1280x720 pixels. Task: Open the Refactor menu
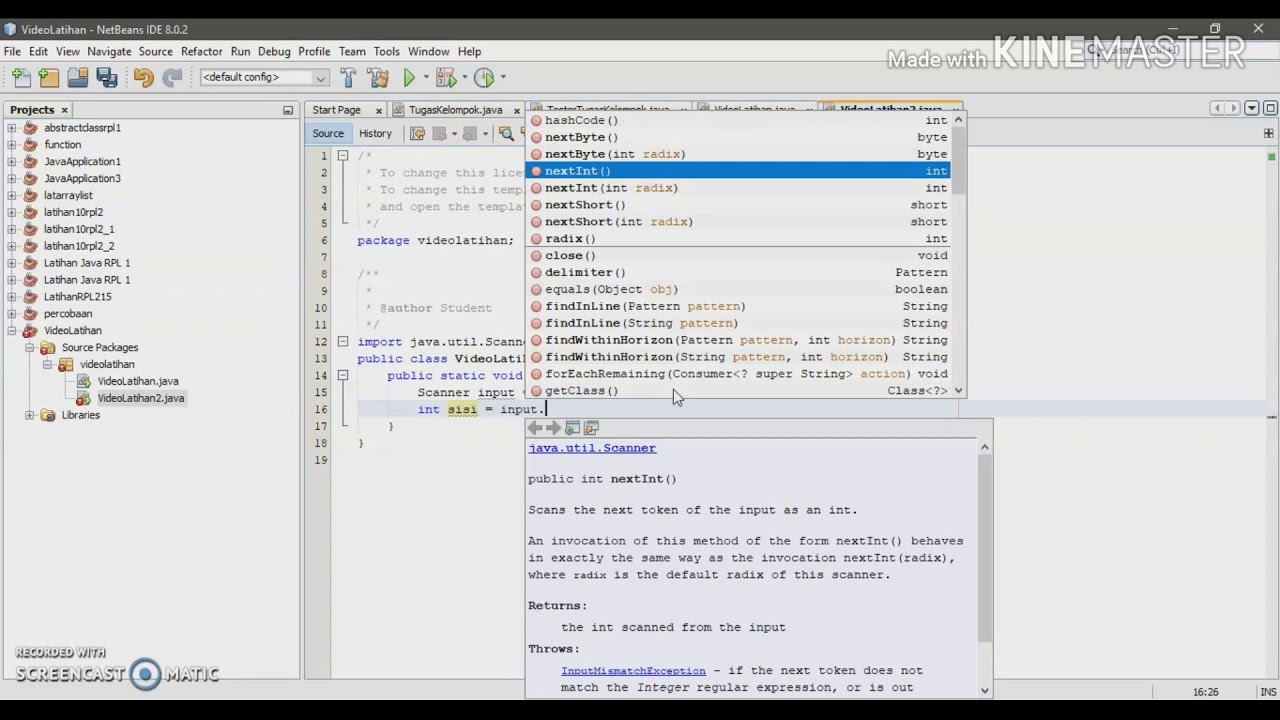coord(201,51)
